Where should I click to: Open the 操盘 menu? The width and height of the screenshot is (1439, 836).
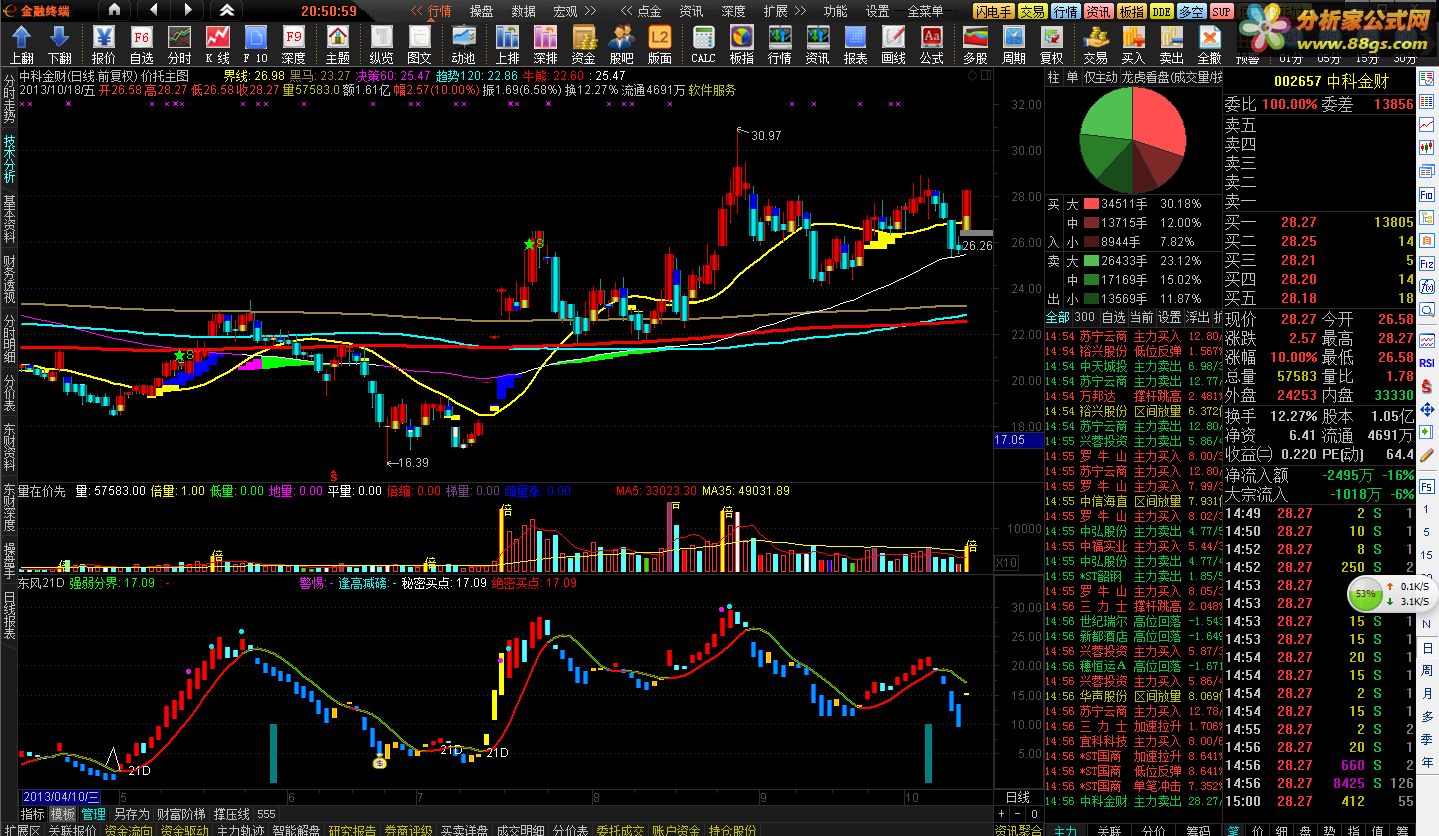(482, 11)
